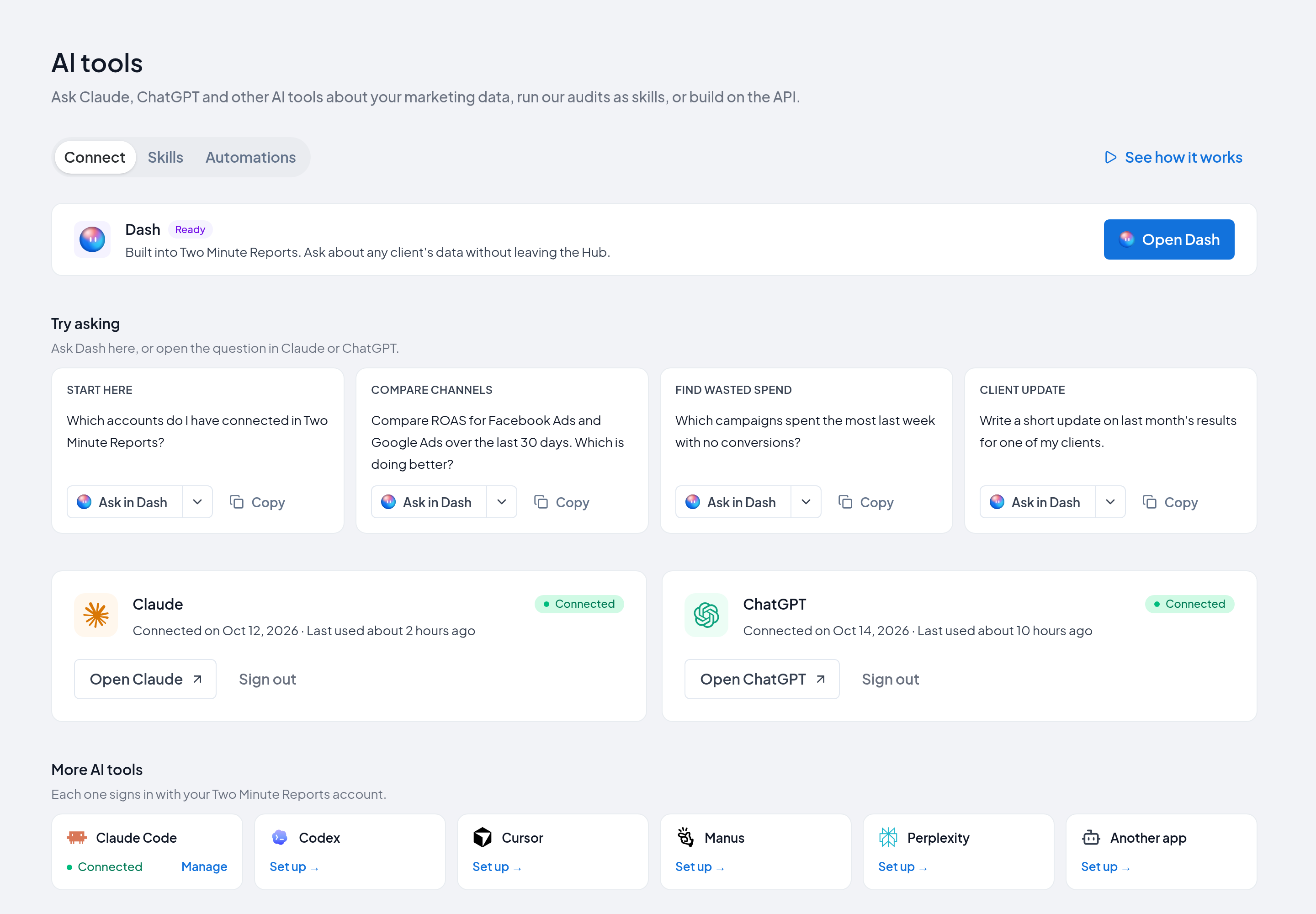Set up Manus
This screenshot has width=1316, height=914.
click(x=700, y=866)
